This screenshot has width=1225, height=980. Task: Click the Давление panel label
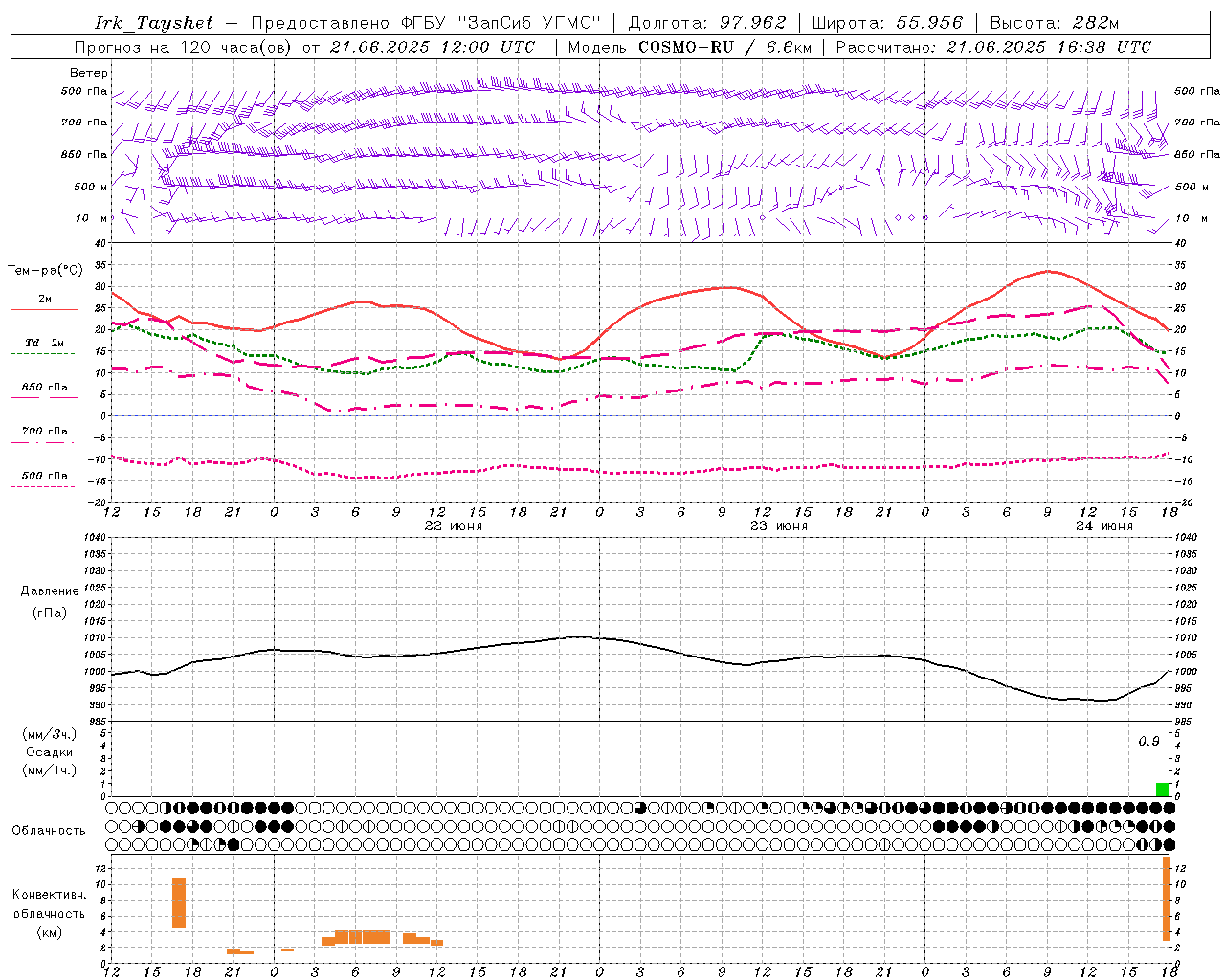(x=50, y=591)
